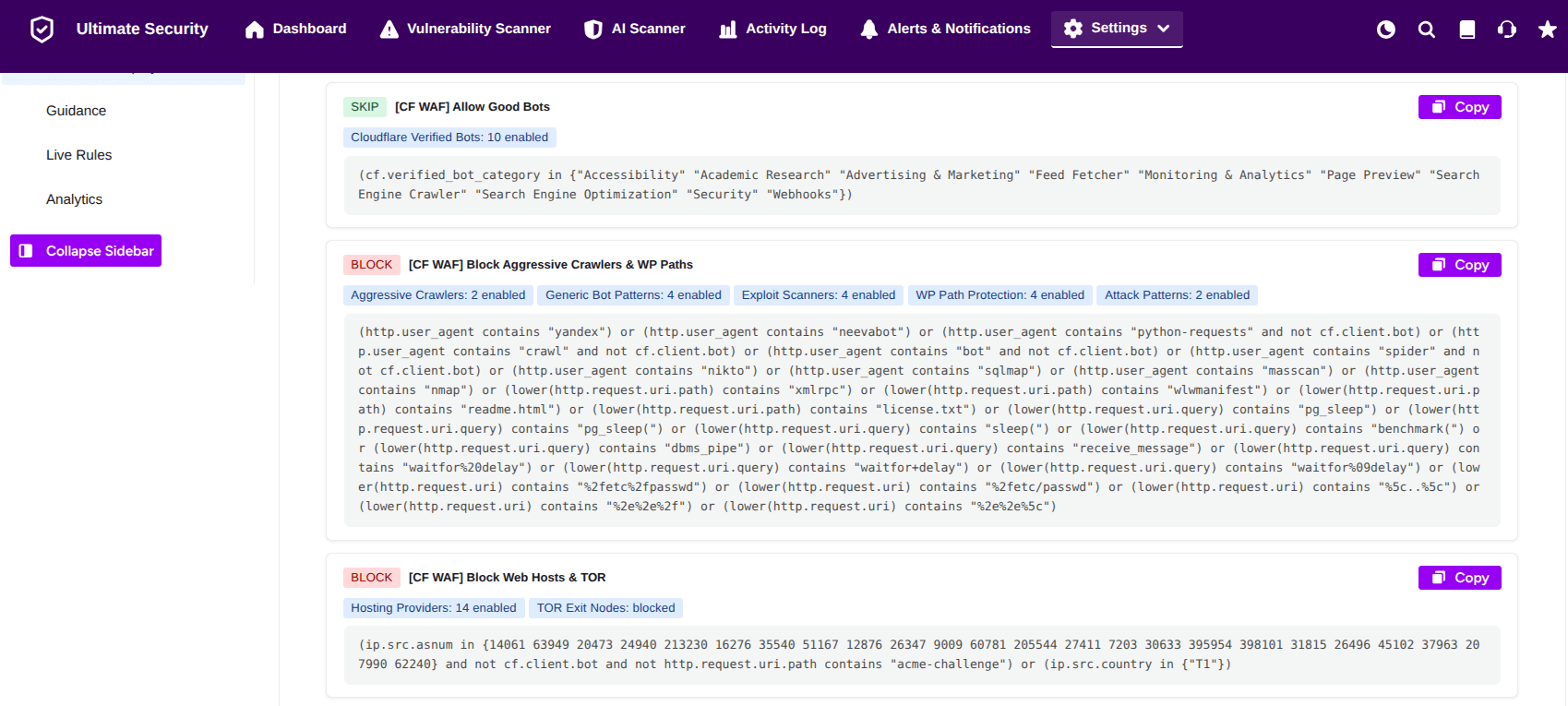Click BLOCK badge on Aggressive Crawlers rule

(372, 265)
